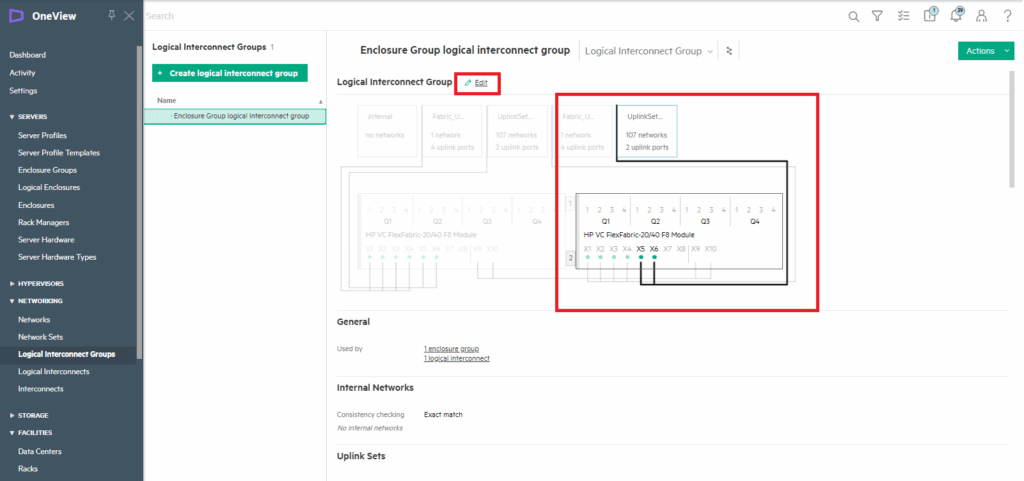Go to Interconnects
This screenshot has width=1024, height=481.
[40, 389]
